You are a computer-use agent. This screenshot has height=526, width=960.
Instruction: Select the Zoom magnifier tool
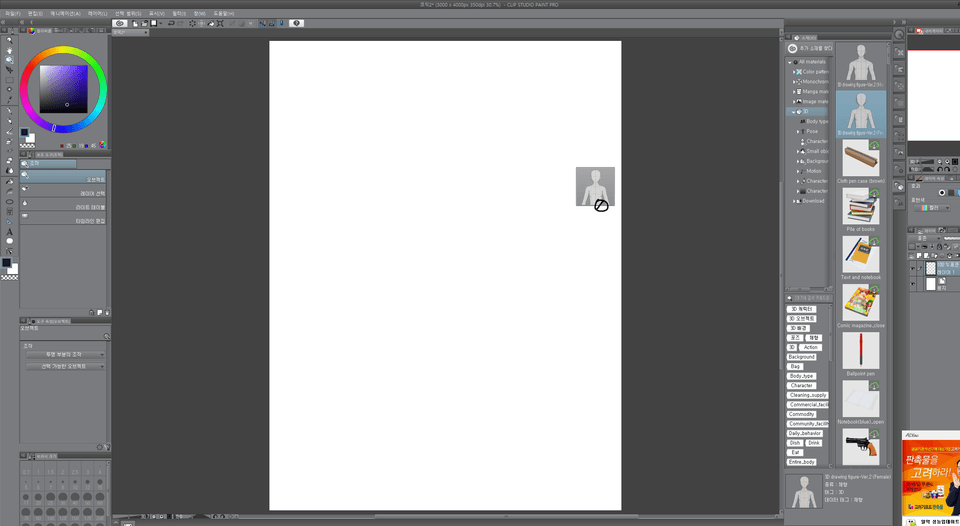point(9,40)
